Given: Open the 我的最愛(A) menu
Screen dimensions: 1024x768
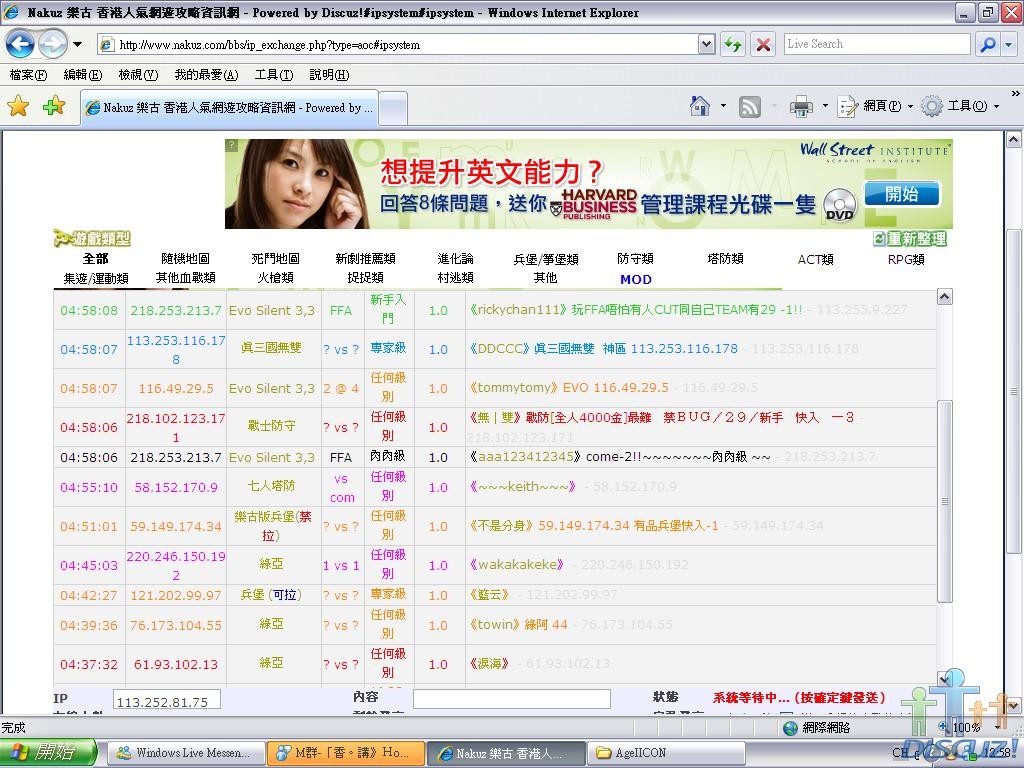Looking at the screenshot, I should 206,75.
